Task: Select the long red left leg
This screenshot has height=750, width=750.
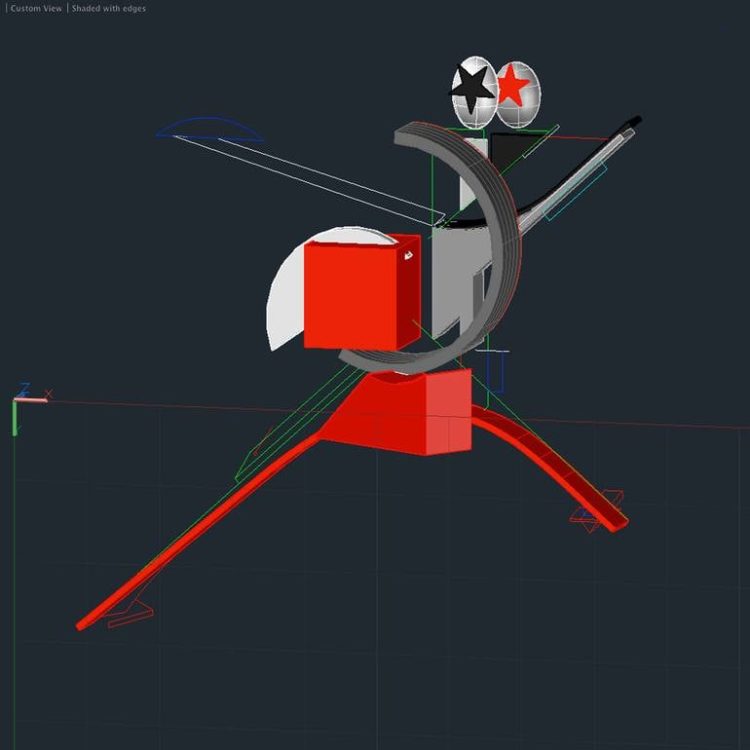Action: [x=200, y=530]
